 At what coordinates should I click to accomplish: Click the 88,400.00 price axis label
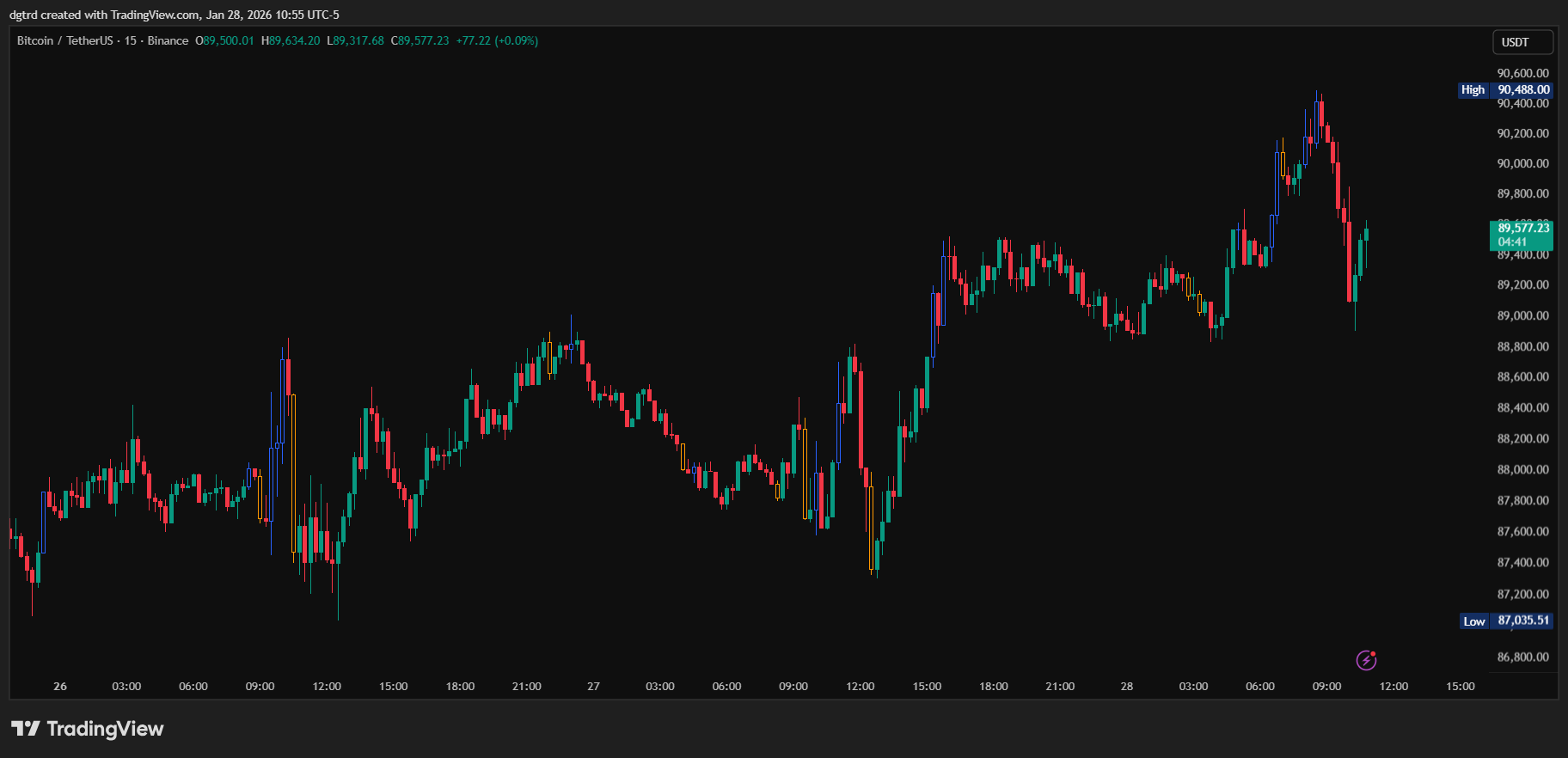[1523, 407]
